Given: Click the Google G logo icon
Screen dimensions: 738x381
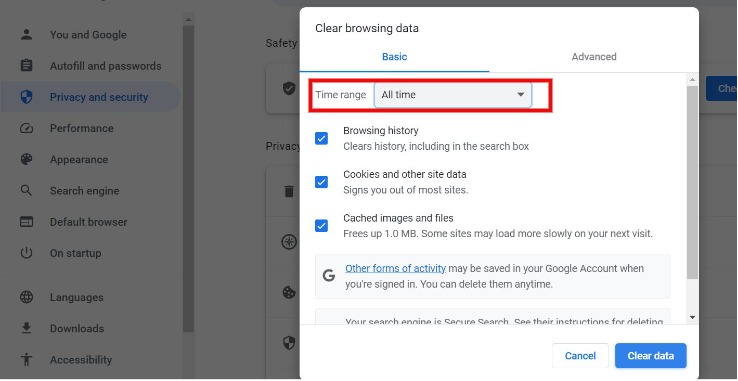Looking at the screenshot, I should (x=329, y=276).
